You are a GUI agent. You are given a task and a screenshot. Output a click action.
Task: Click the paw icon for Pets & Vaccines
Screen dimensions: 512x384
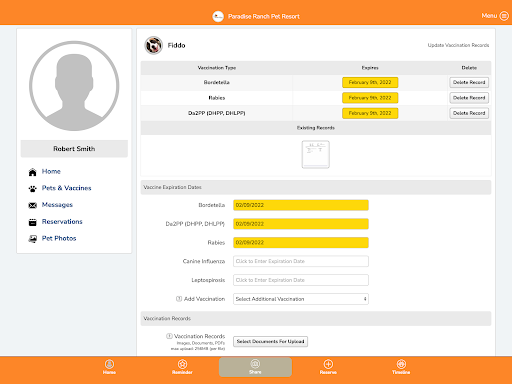[x=32, y=189]
